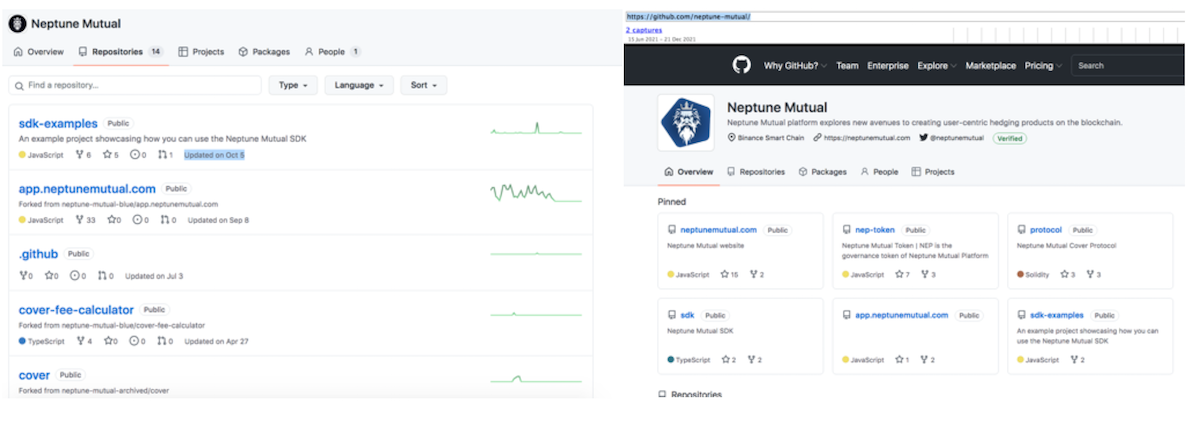This screenshot has height=425, width=1200.
Task: Click the star icon showing 2 on pinned sdk card
Action: tap(725, 359)
